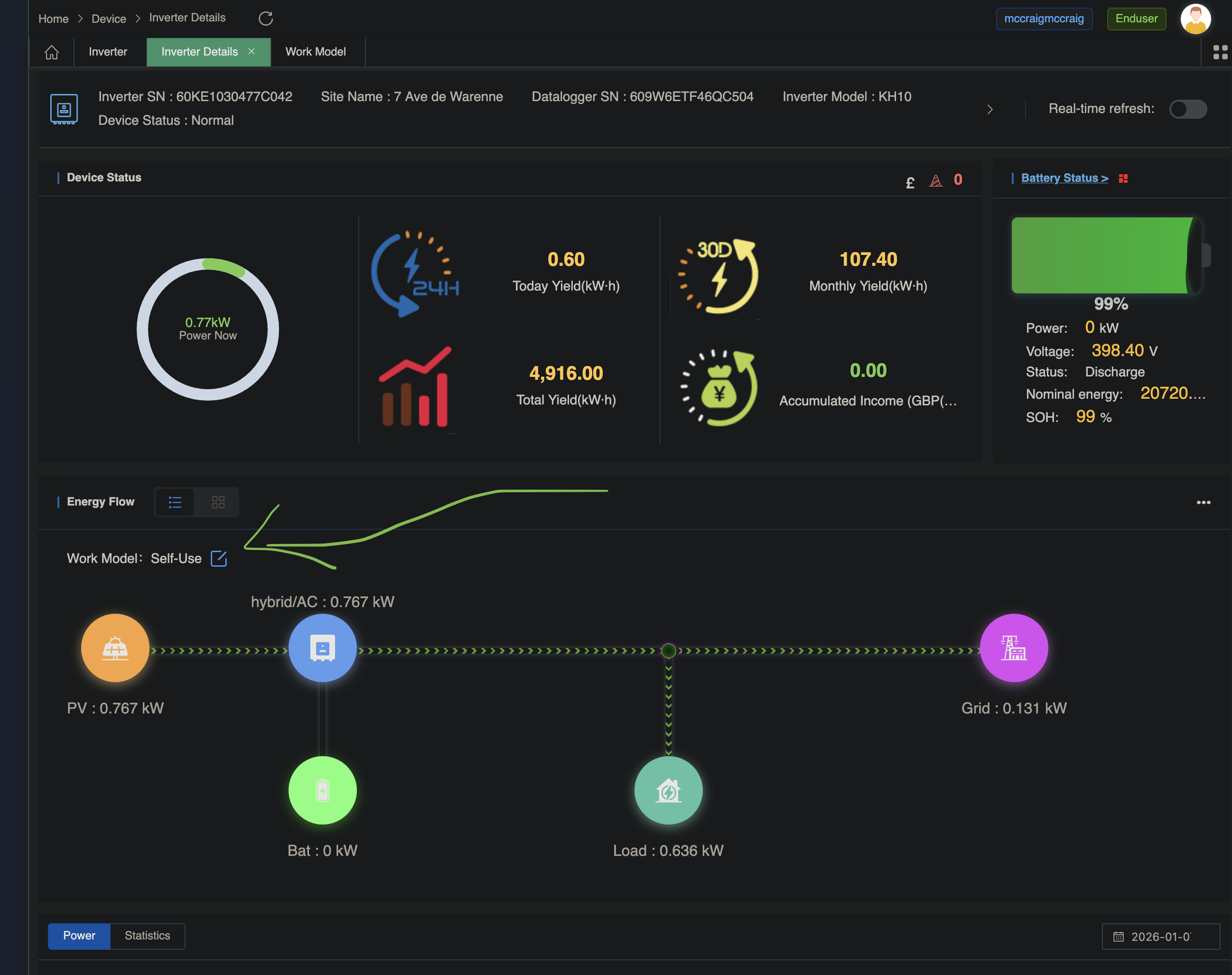The width and height of the screenshot is (1232, 975).
Task: Click the Load house node icon
Action: [x=668, y=790]
